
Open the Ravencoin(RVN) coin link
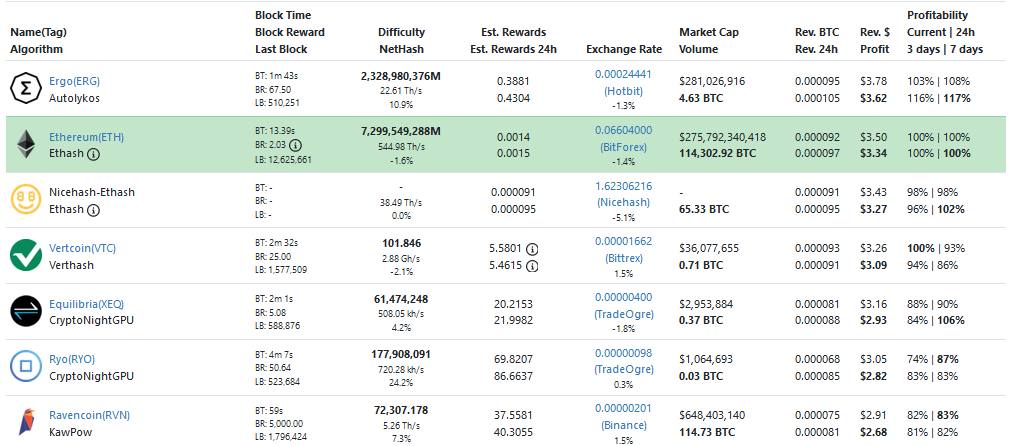(x=90, y=415)
